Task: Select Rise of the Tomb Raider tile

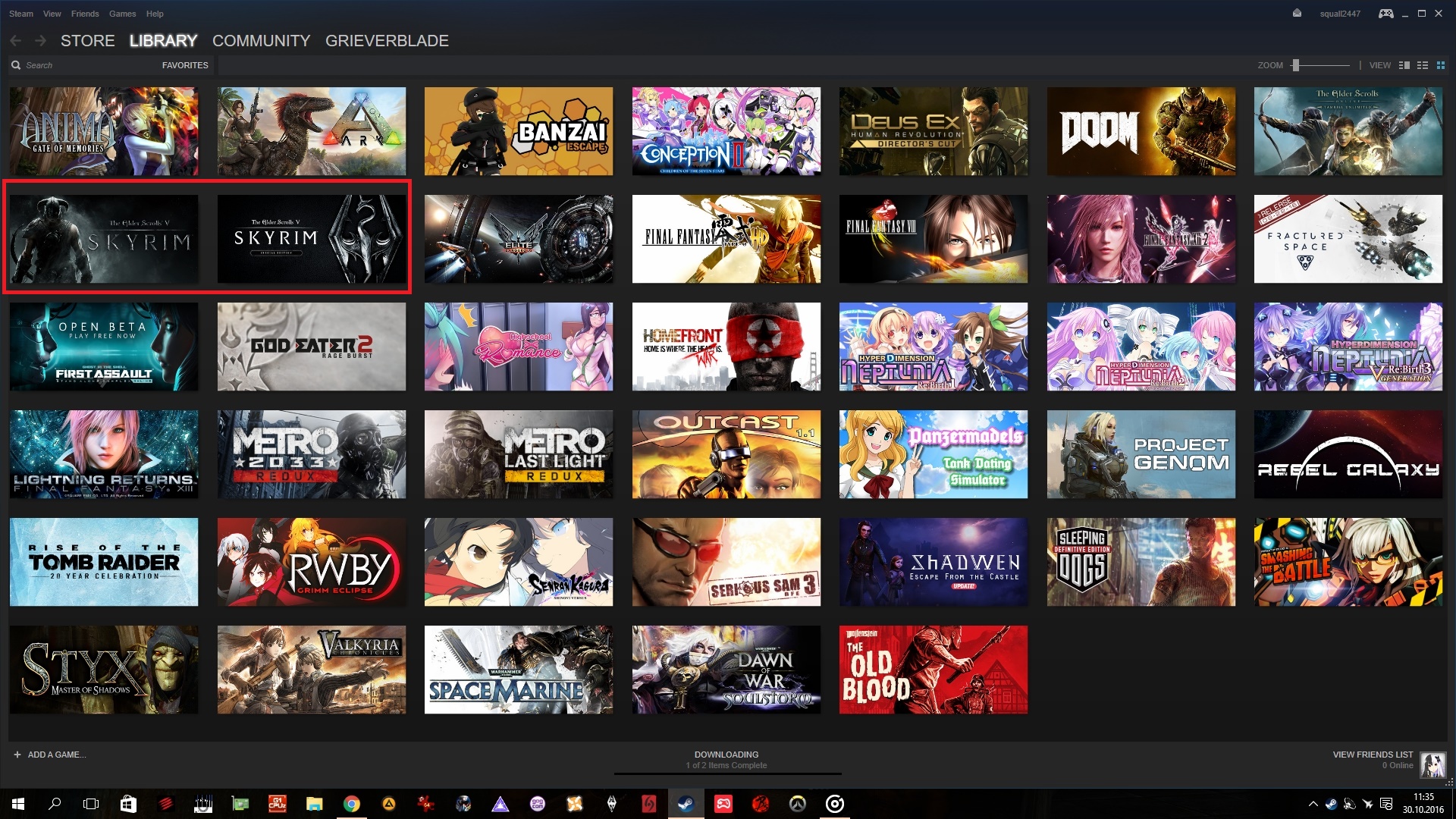Action: click(x=104, y=562)
